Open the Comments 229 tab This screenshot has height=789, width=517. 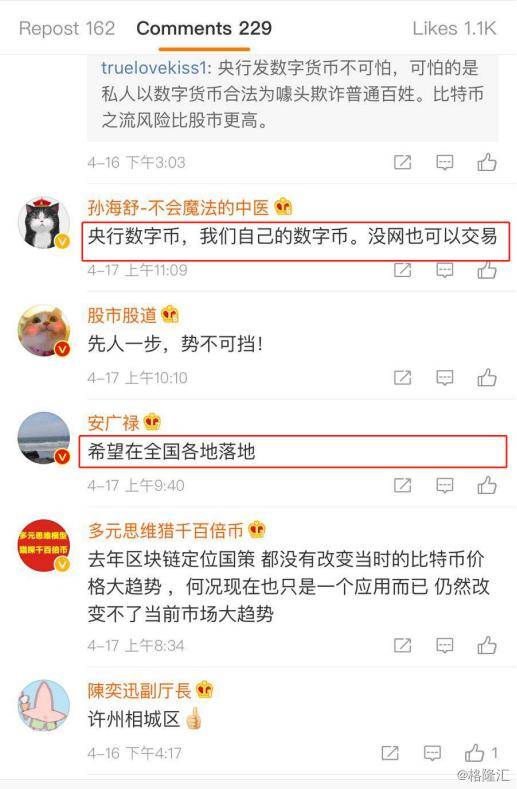tap(204, 28)
